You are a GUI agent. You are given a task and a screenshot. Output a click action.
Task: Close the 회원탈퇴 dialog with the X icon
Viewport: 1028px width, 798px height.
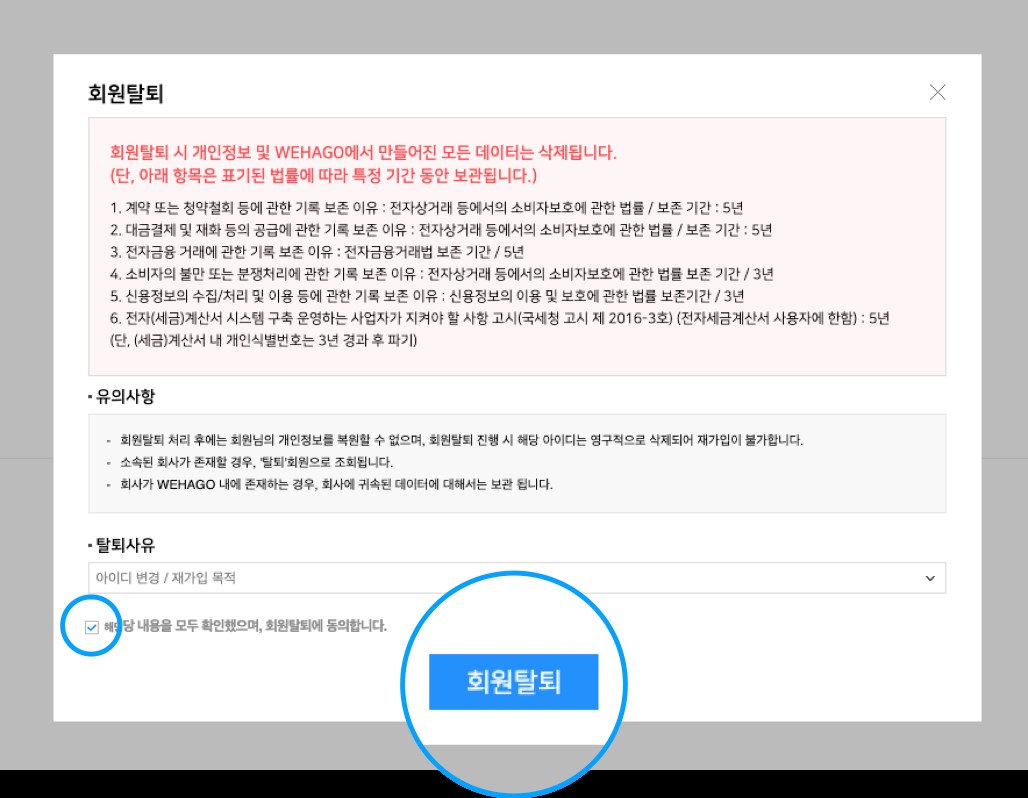pos(938,92)
